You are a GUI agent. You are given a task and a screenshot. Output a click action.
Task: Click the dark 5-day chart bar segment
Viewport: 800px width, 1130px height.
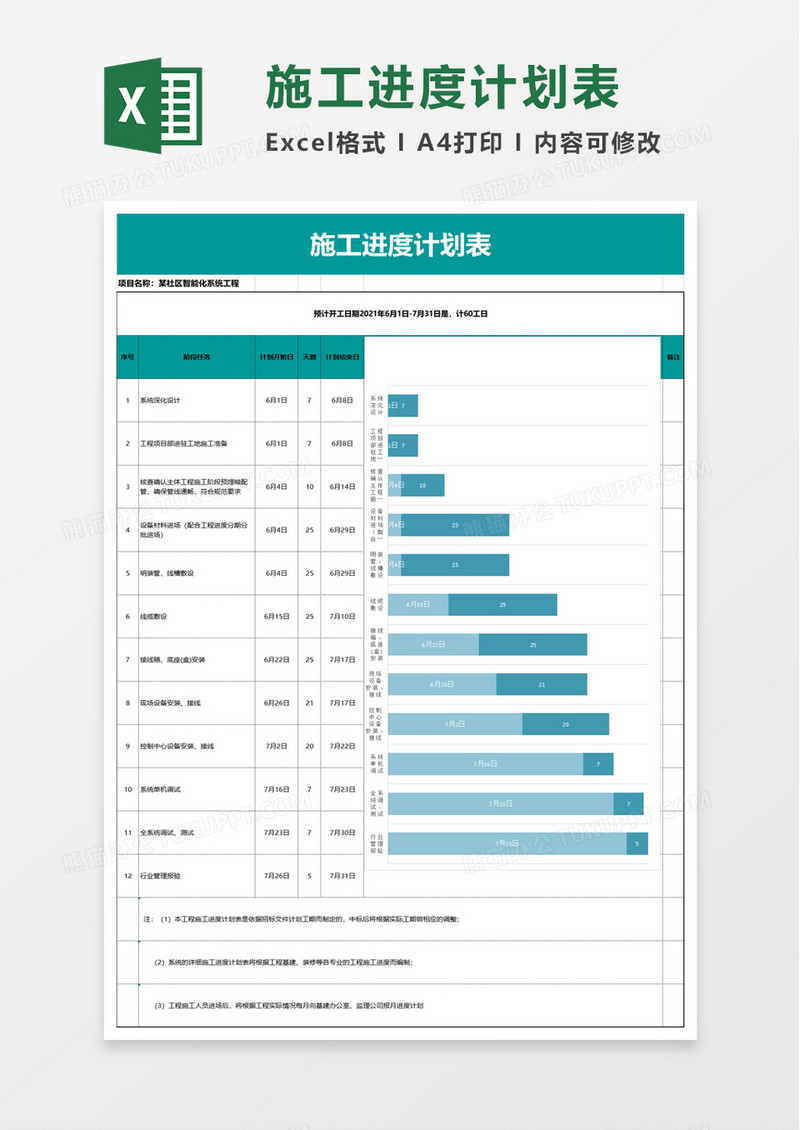pos(637,843)
